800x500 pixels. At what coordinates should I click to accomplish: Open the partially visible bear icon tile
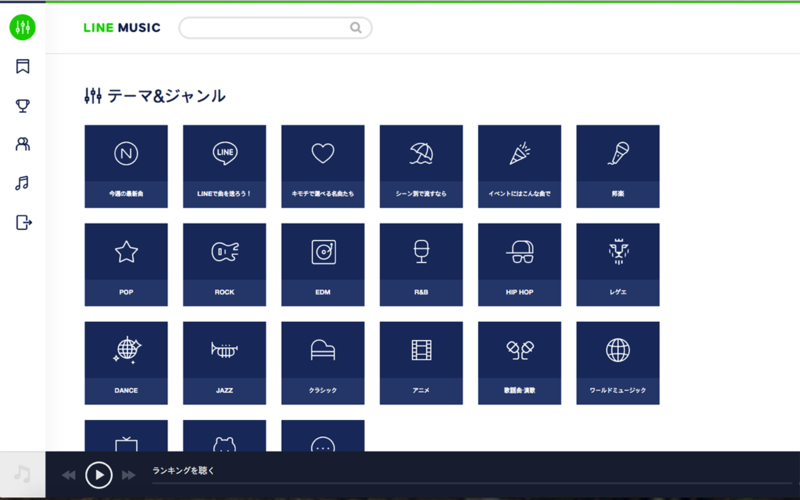[x=224, y=436]
